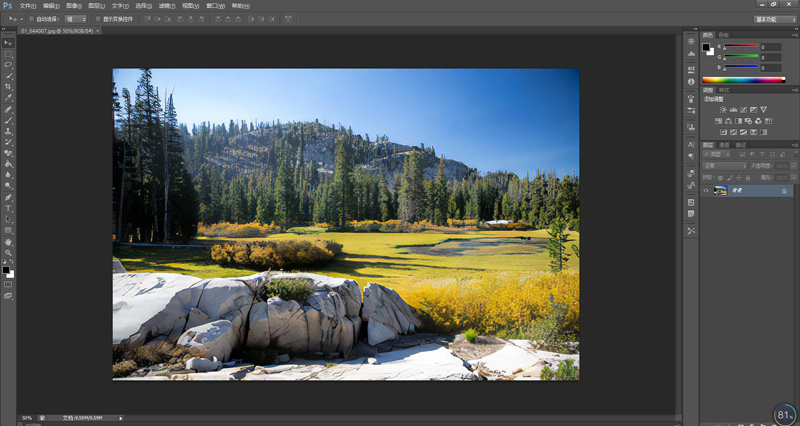Click the foreground color swatch in toolbox

pyautogui.click(x=6, y=270)
